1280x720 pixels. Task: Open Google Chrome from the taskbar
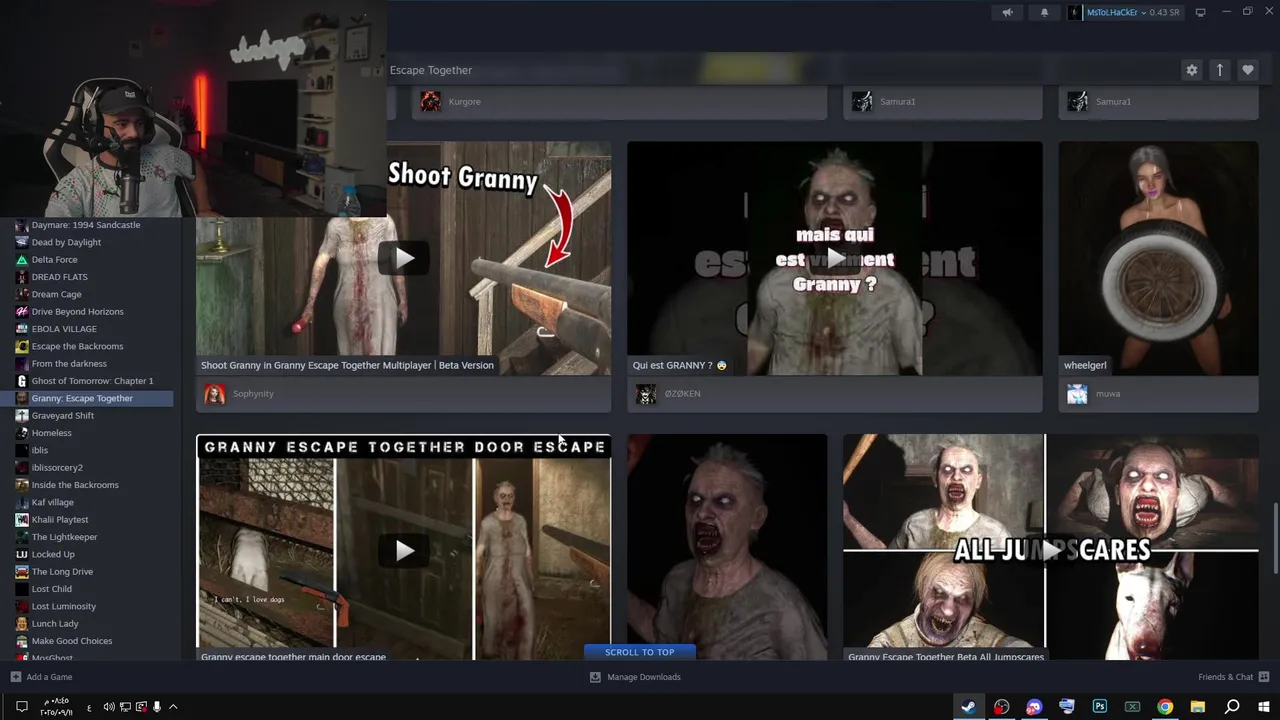1165,707
